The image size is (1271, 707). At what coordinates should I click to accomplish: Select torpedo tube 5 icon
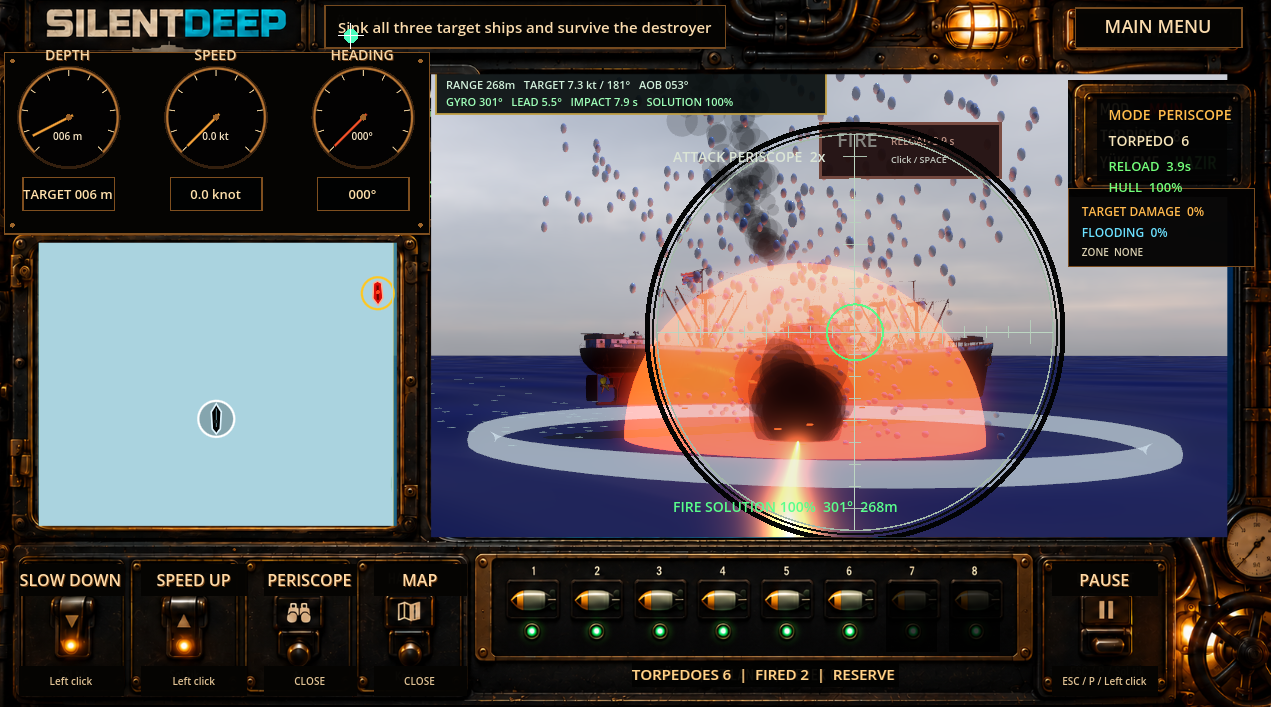(787, 600)
